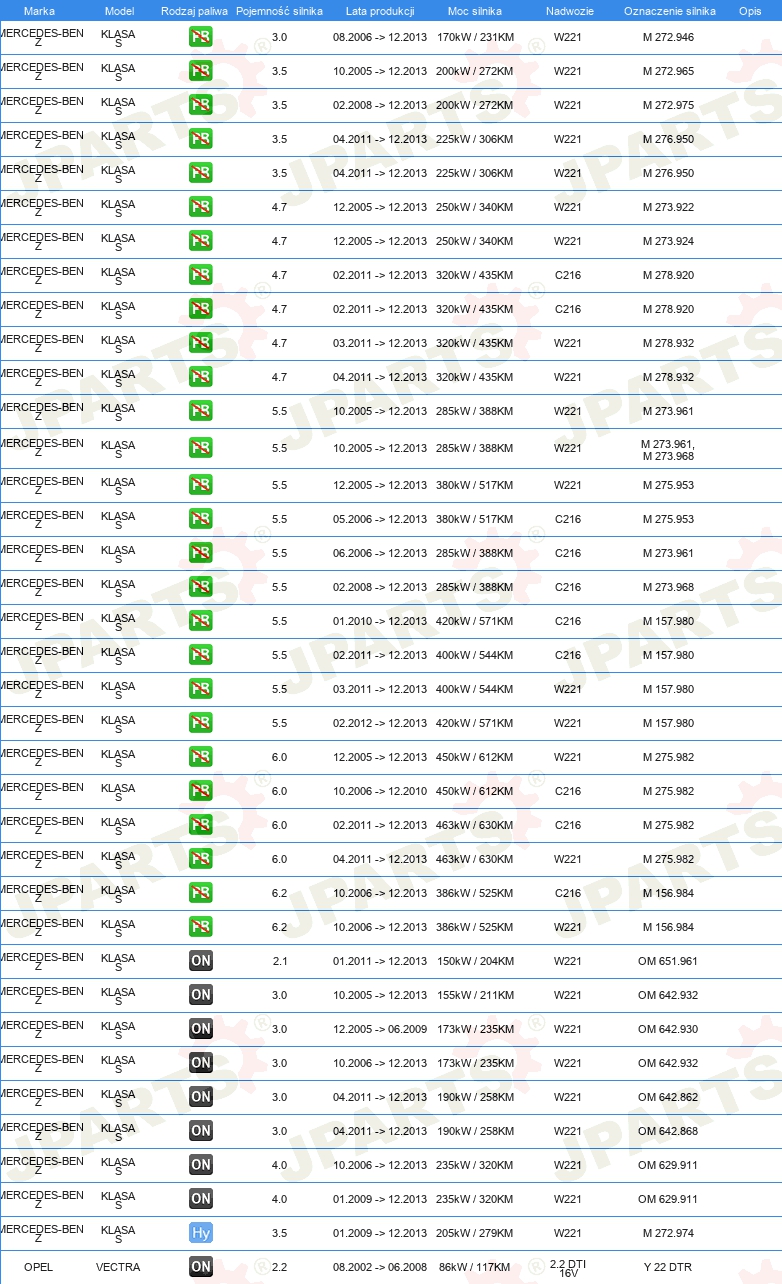Select the PB fuel icon beside M 272.975
The width and height of the screenshot is (782, 1284).
pyautogui.click(x=201, y=105)
